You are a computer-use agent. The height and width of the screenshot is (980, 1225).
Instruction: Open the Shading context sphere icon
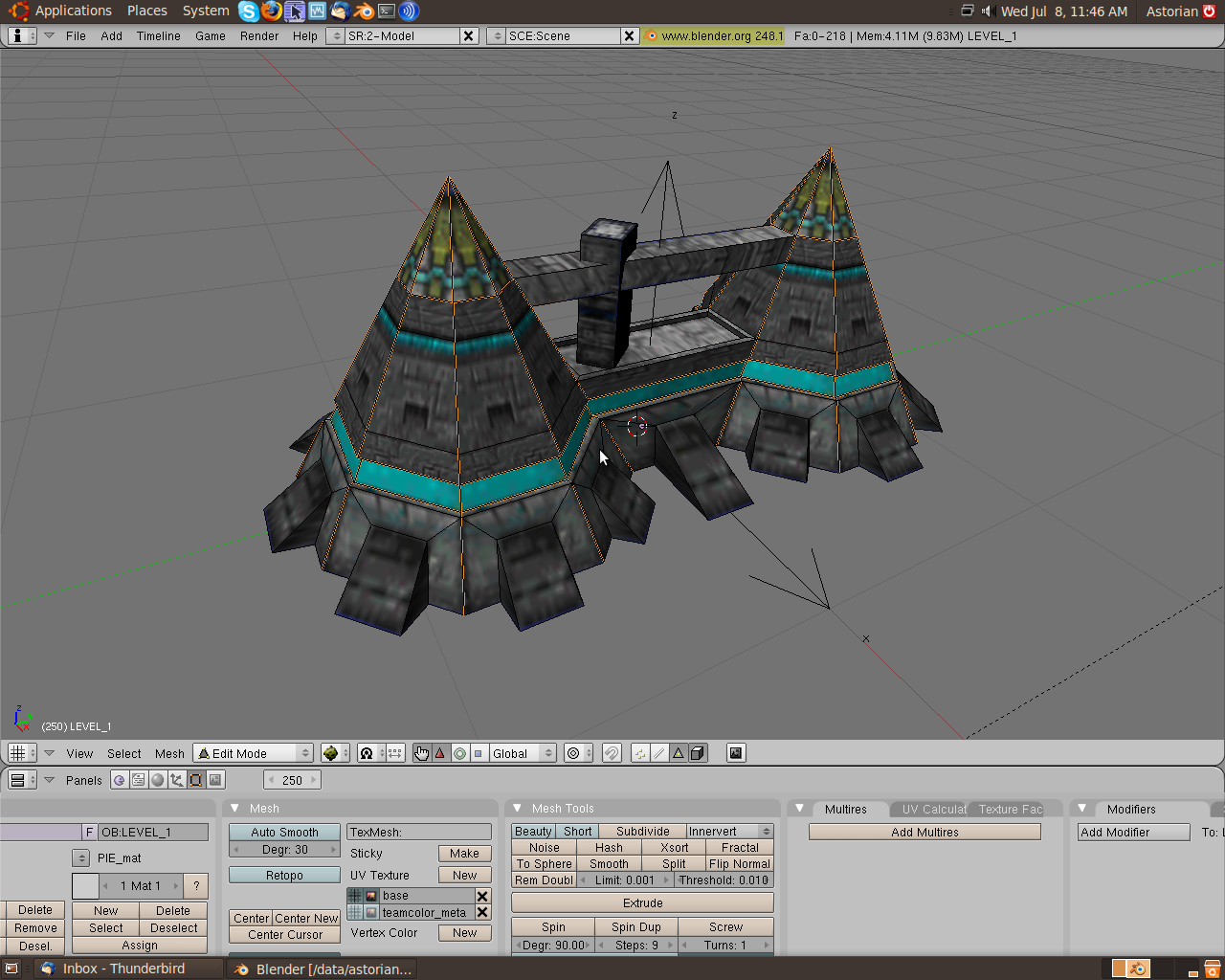[x=158, y=780]
